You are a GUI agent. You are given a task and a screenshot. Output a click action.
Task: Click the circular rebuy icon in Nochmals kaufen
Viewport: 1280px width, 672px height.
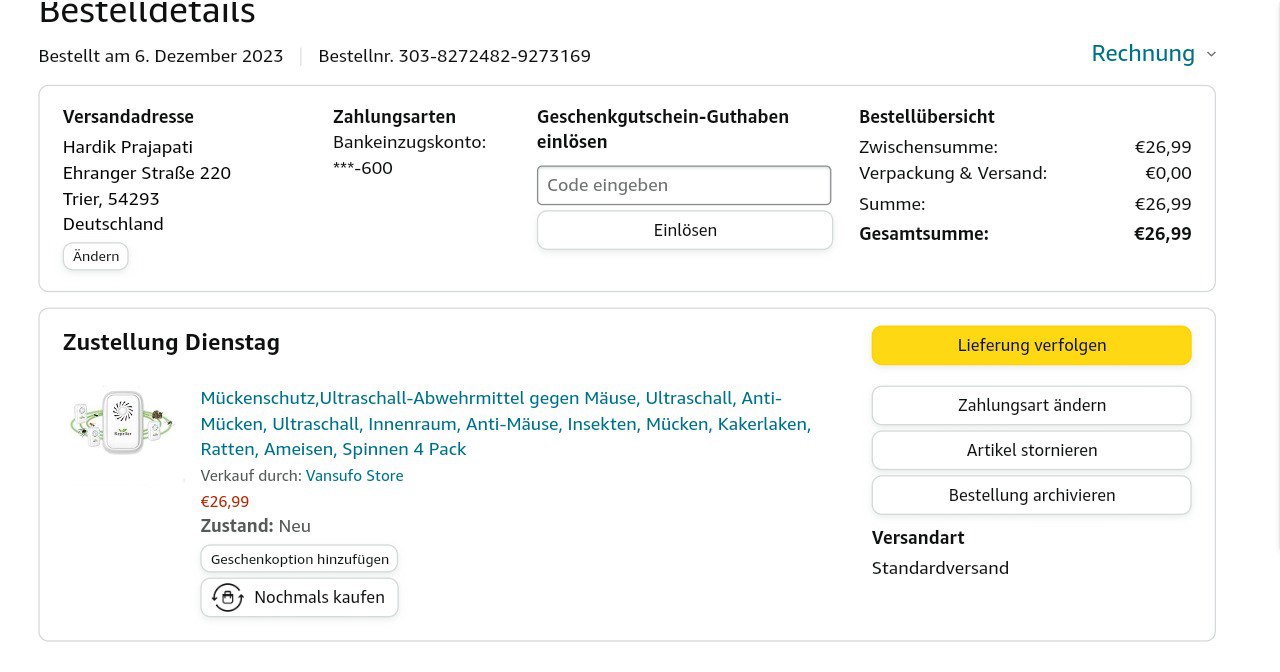(228, 598)
